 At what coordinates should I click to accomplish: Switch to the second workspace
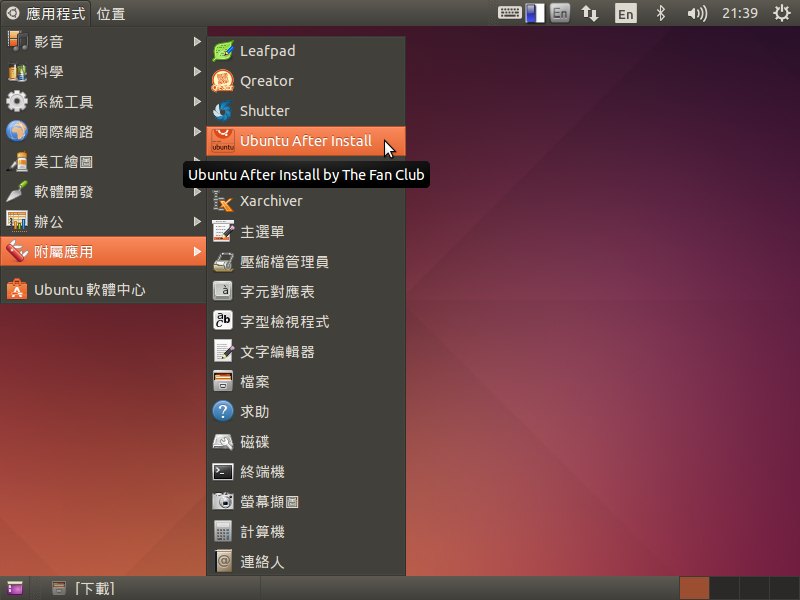pos(724,588)
